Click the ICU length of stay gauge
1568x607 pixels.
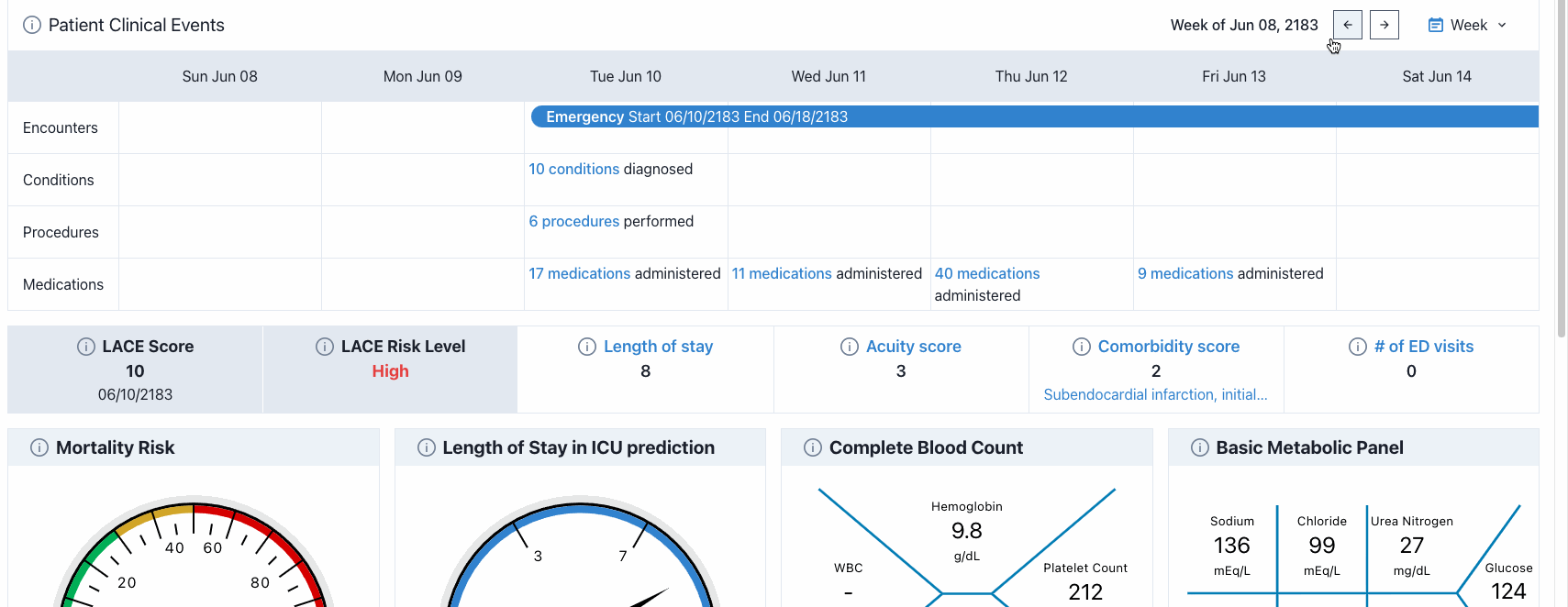[580, 553]
